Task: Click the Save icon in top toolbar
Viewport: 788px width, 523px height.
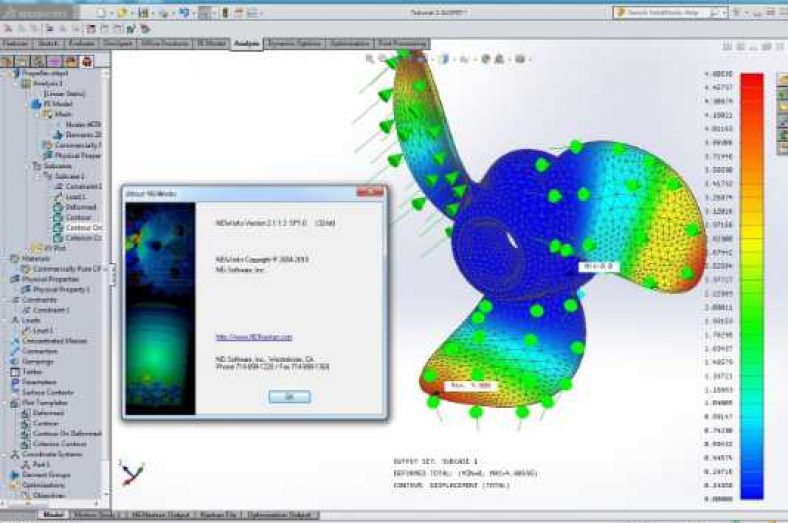Action: (144, 13)
